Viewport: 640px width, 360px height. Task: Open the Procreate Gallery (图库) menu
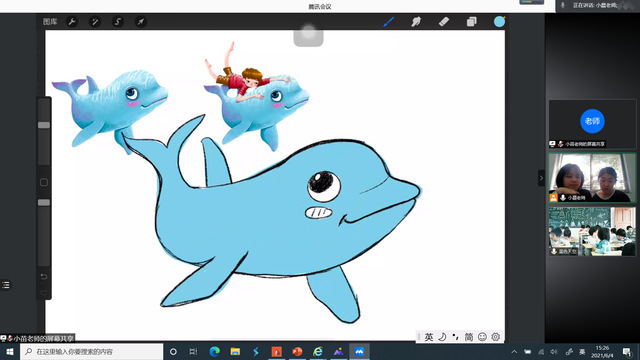pyautogui.click(x=50, y=22)
